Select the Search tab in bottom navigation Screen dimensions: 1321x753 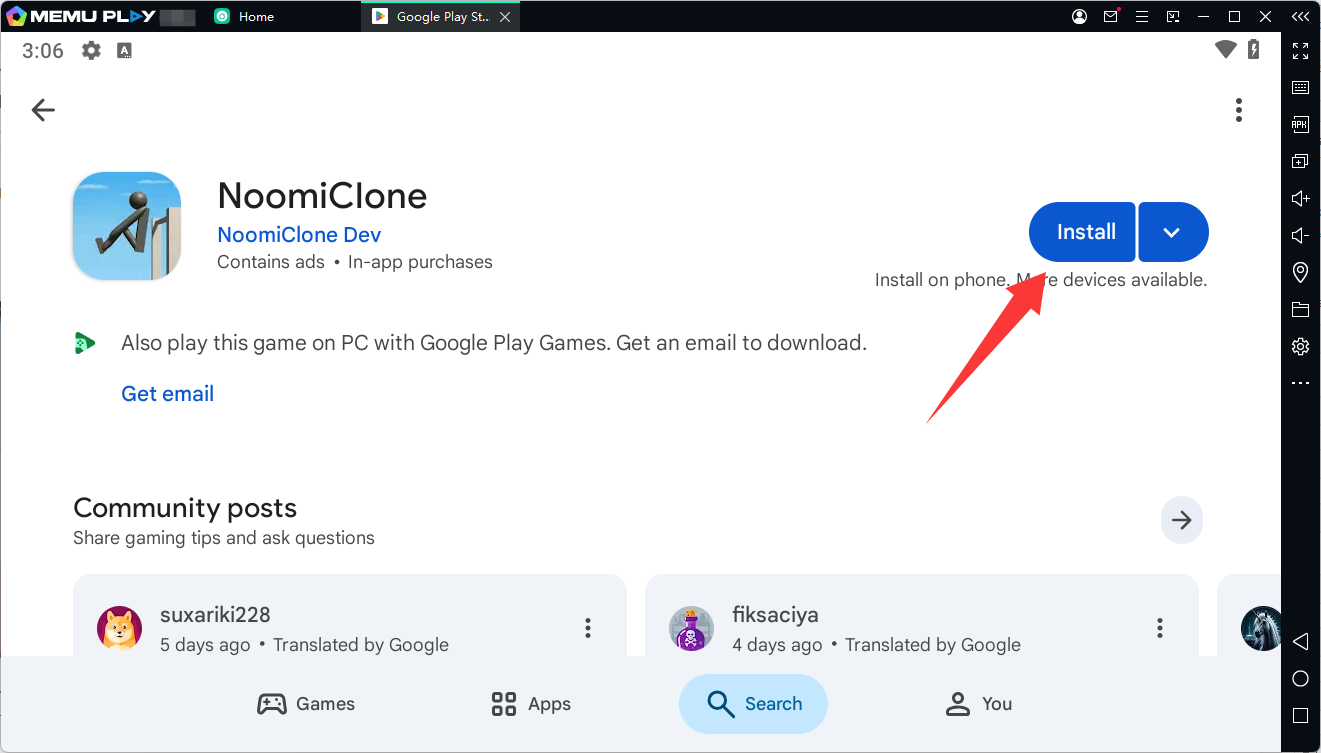coord(753,704)
